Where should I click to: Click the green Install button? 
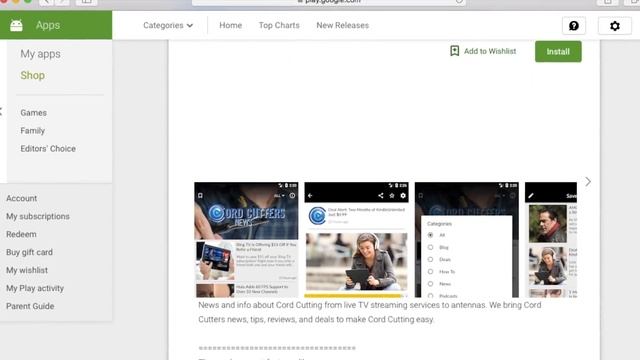click(558, 51)
